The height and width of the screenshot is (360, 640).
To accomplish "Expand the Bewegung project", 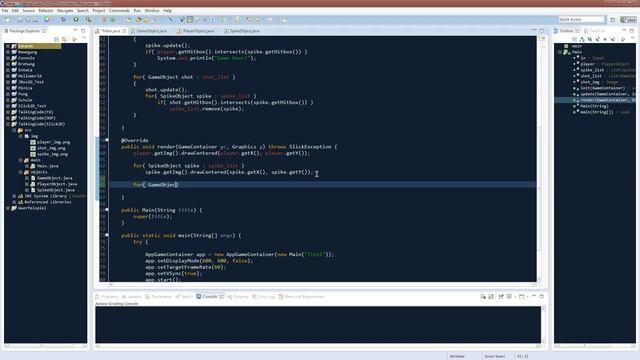I will point(8,52).
